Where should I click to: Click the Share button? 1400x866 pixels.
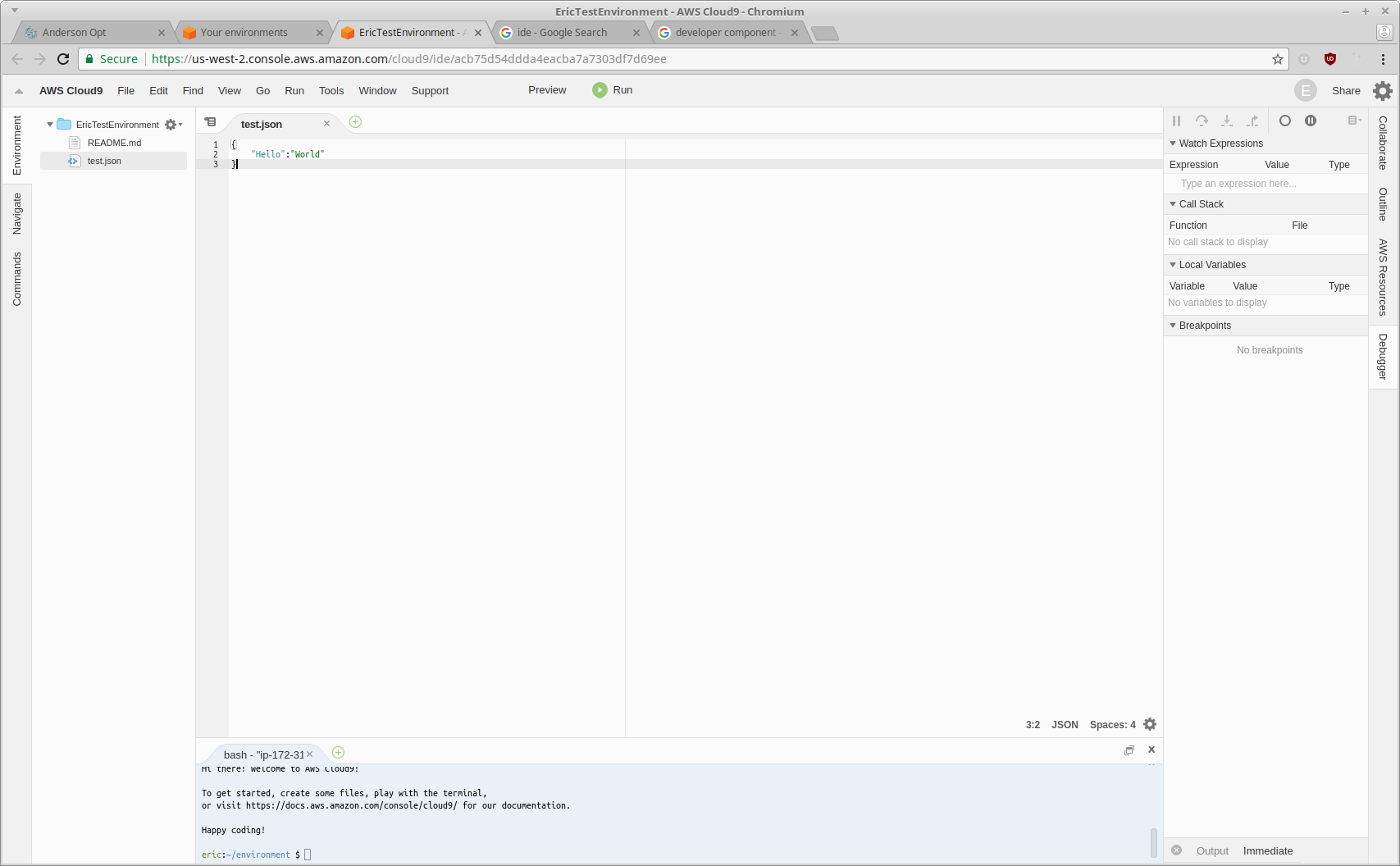tap(1346, 91)
